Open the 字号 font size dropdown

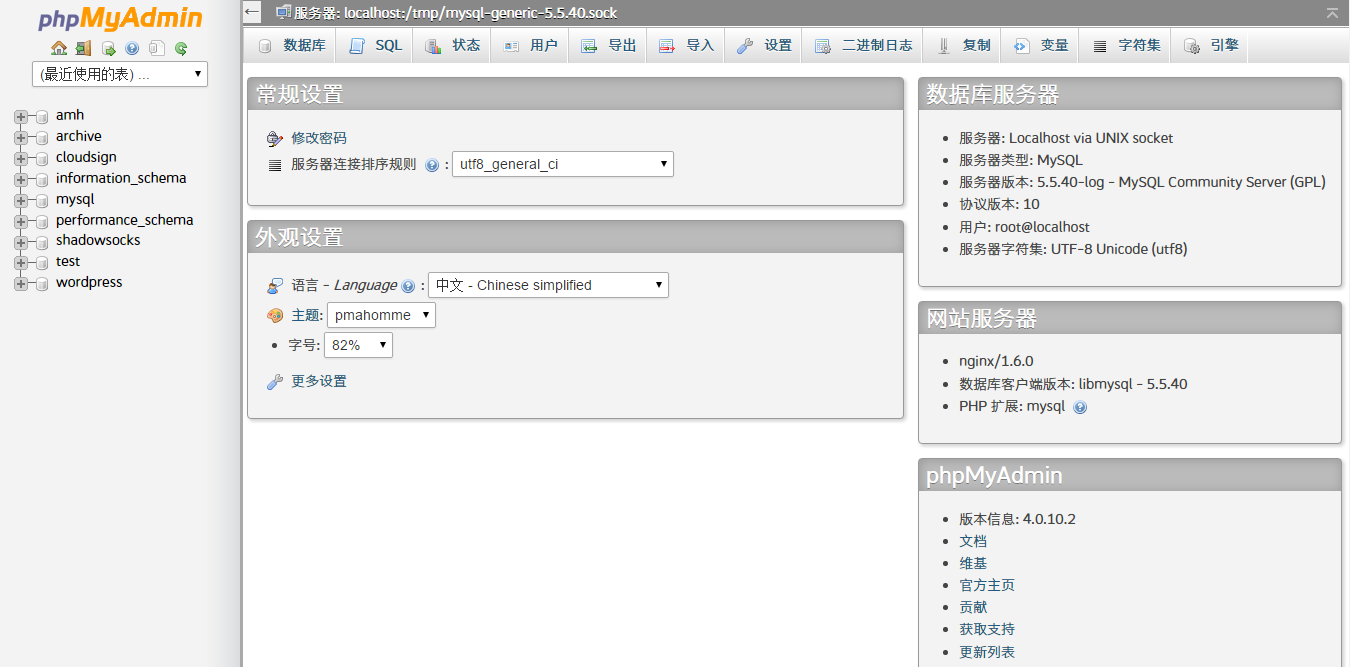[358, 345]
